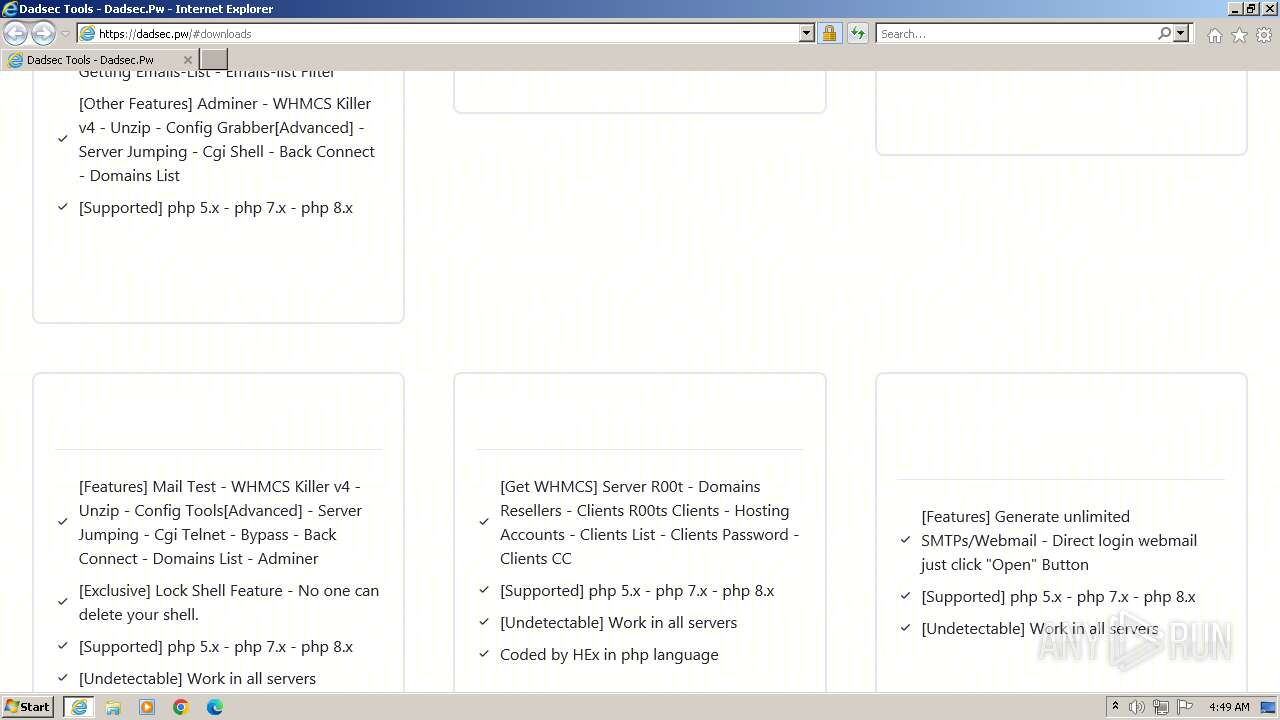The height and width of the screenshot is (720, 1280).
Task: Click the dadsec.pw address bar
Action: click(438, 33)
